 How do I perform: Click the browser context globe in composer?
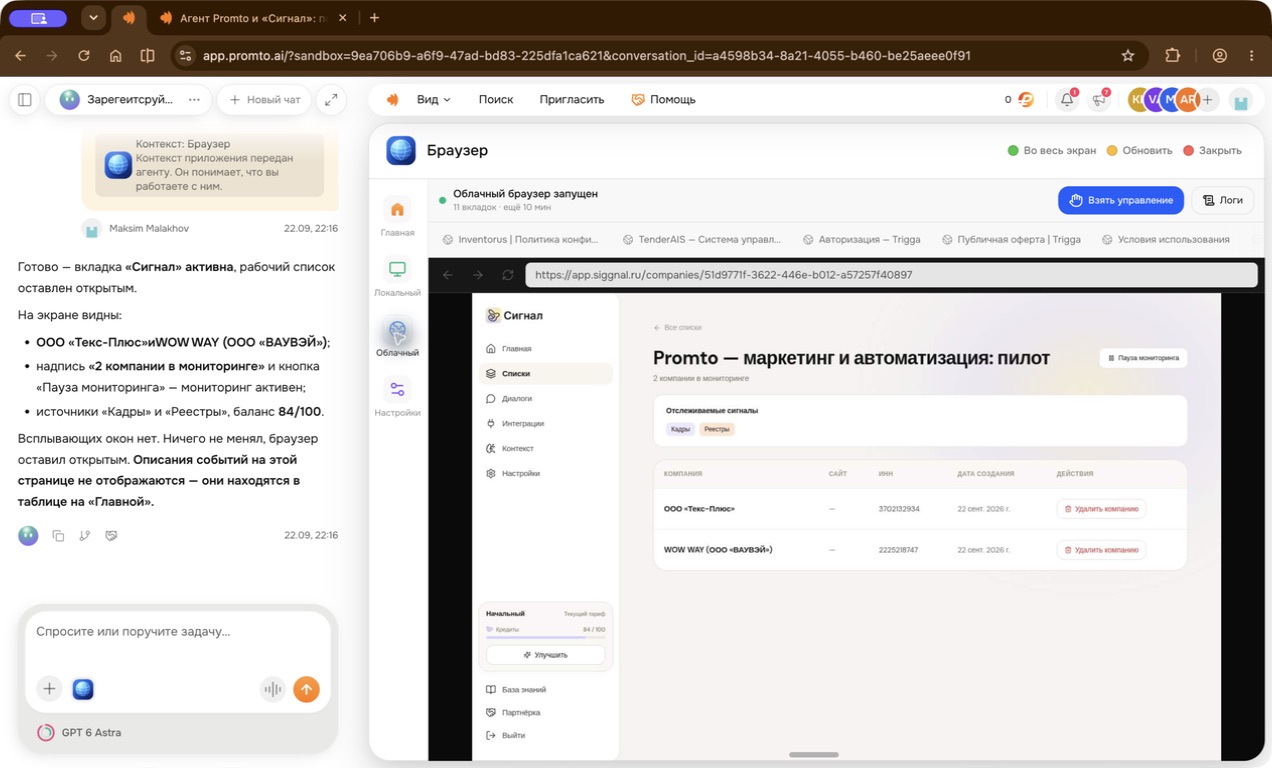click(83, 688)
